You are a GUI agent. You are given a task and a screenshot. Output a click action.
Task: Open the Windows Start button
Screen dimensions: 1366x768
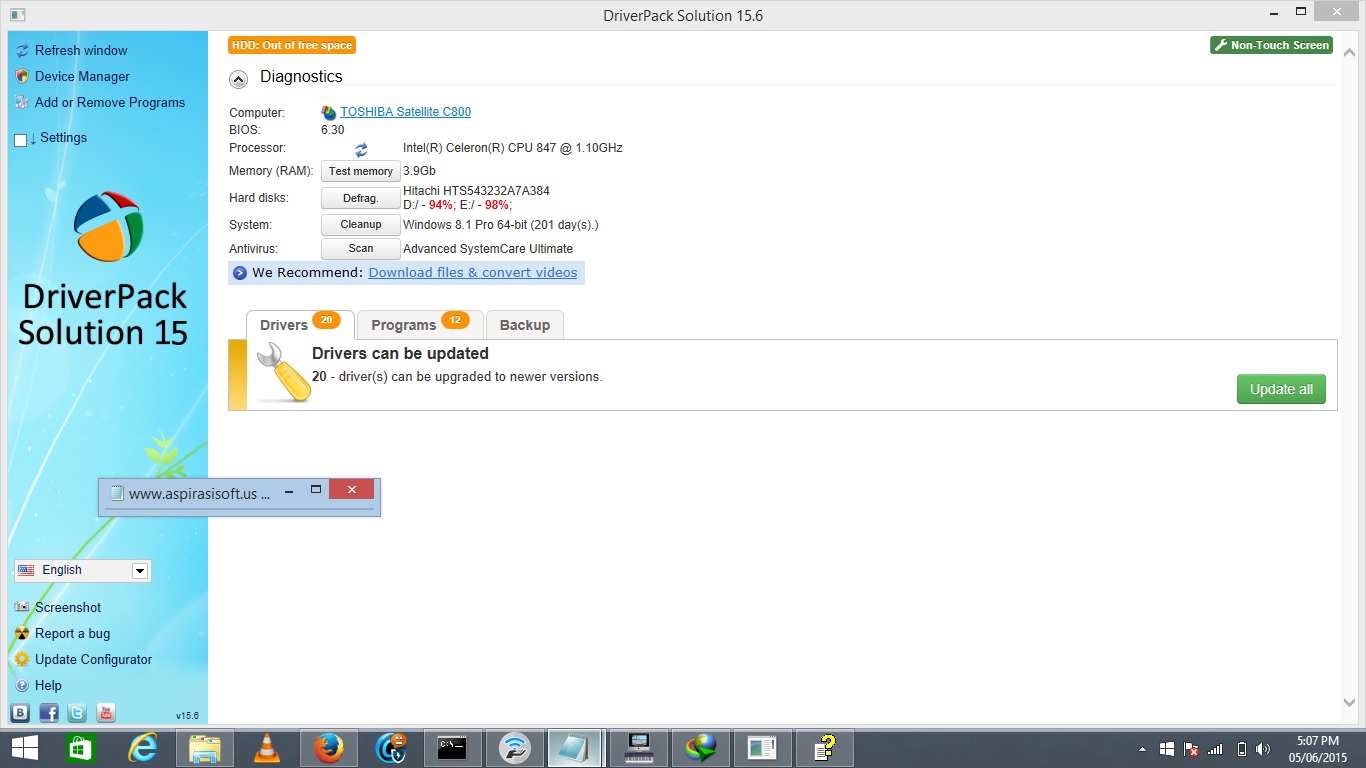(25, 748)
